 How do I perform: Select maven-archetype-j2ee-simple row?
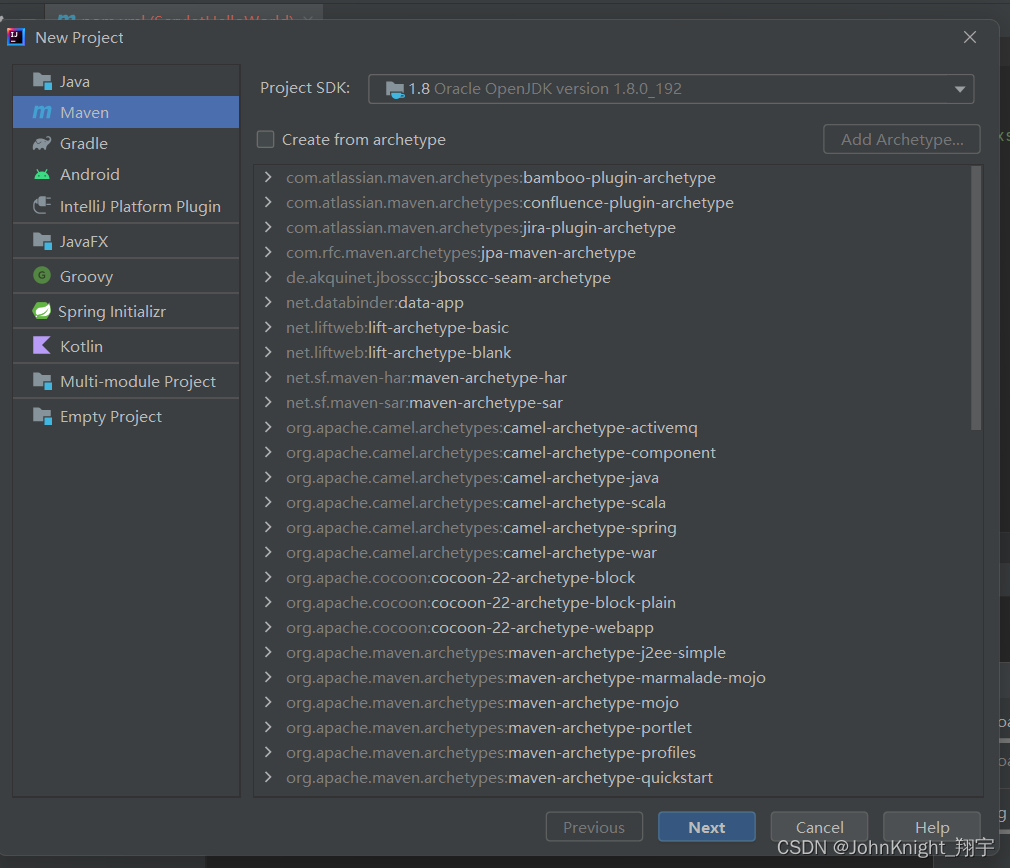pos(612,652)
